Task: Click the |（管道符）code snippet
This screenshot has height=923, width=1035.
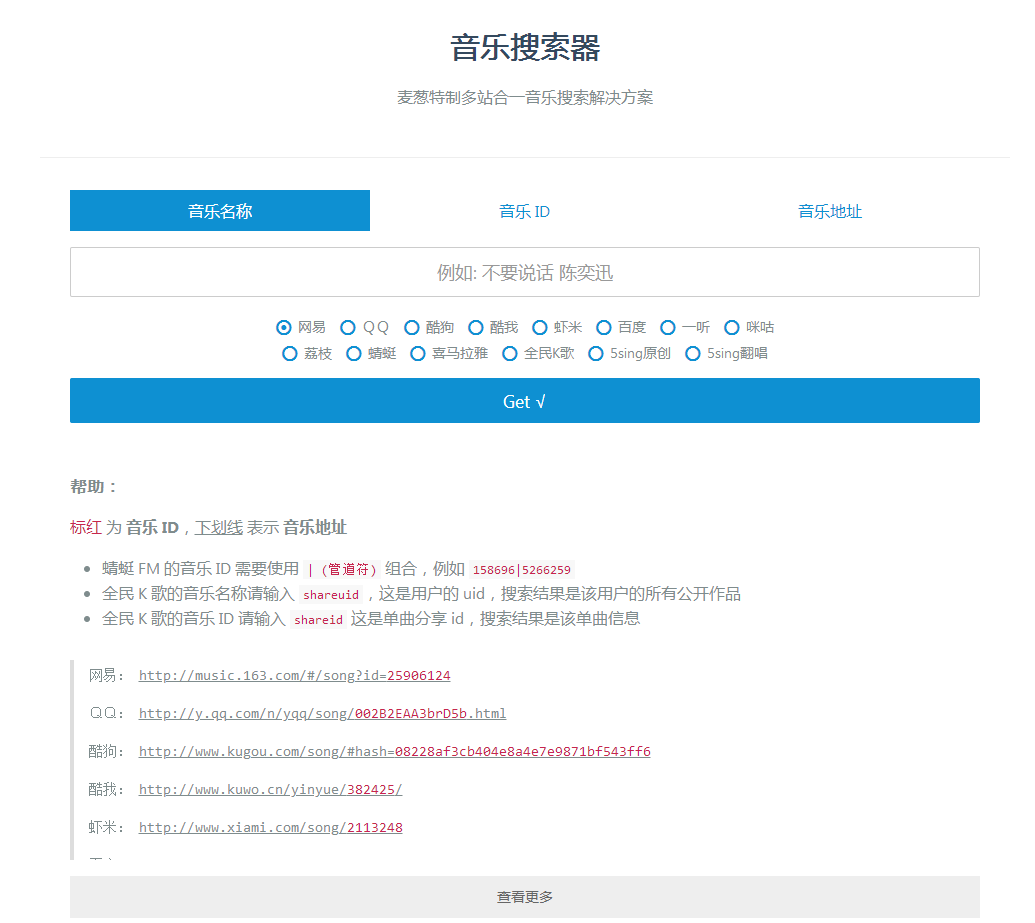Action: tap(342, 570)
